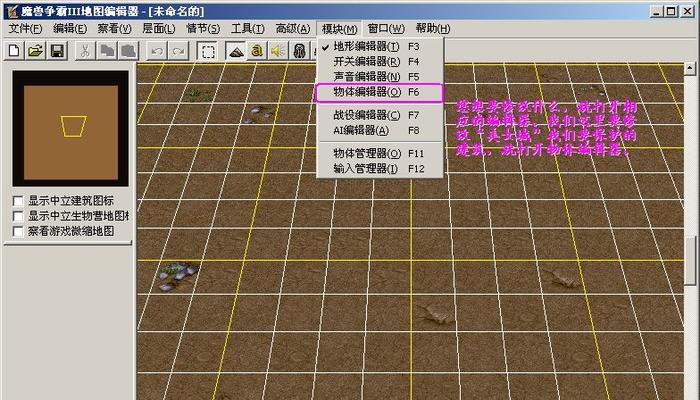Click the Copy toolbar icon
This screenshot has height=400, width=700.
(107, 51)
